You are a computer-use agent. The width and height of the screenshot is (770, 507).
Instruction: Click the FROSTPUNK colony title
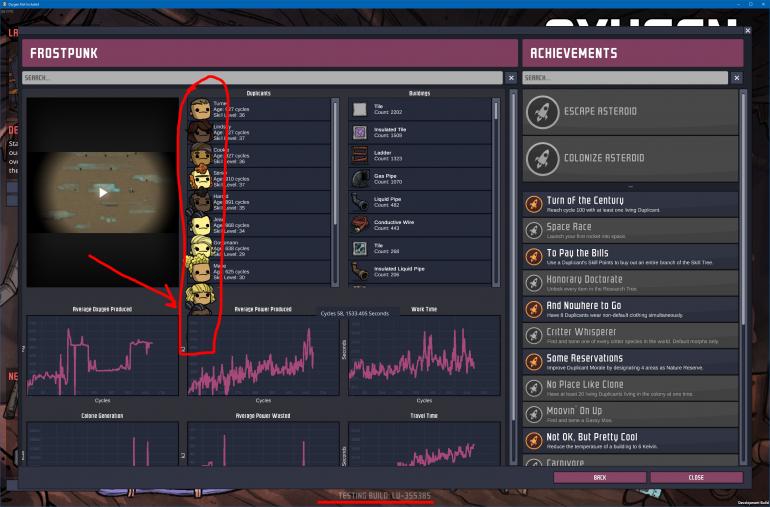pyautogui.click(x=64, y=53)
